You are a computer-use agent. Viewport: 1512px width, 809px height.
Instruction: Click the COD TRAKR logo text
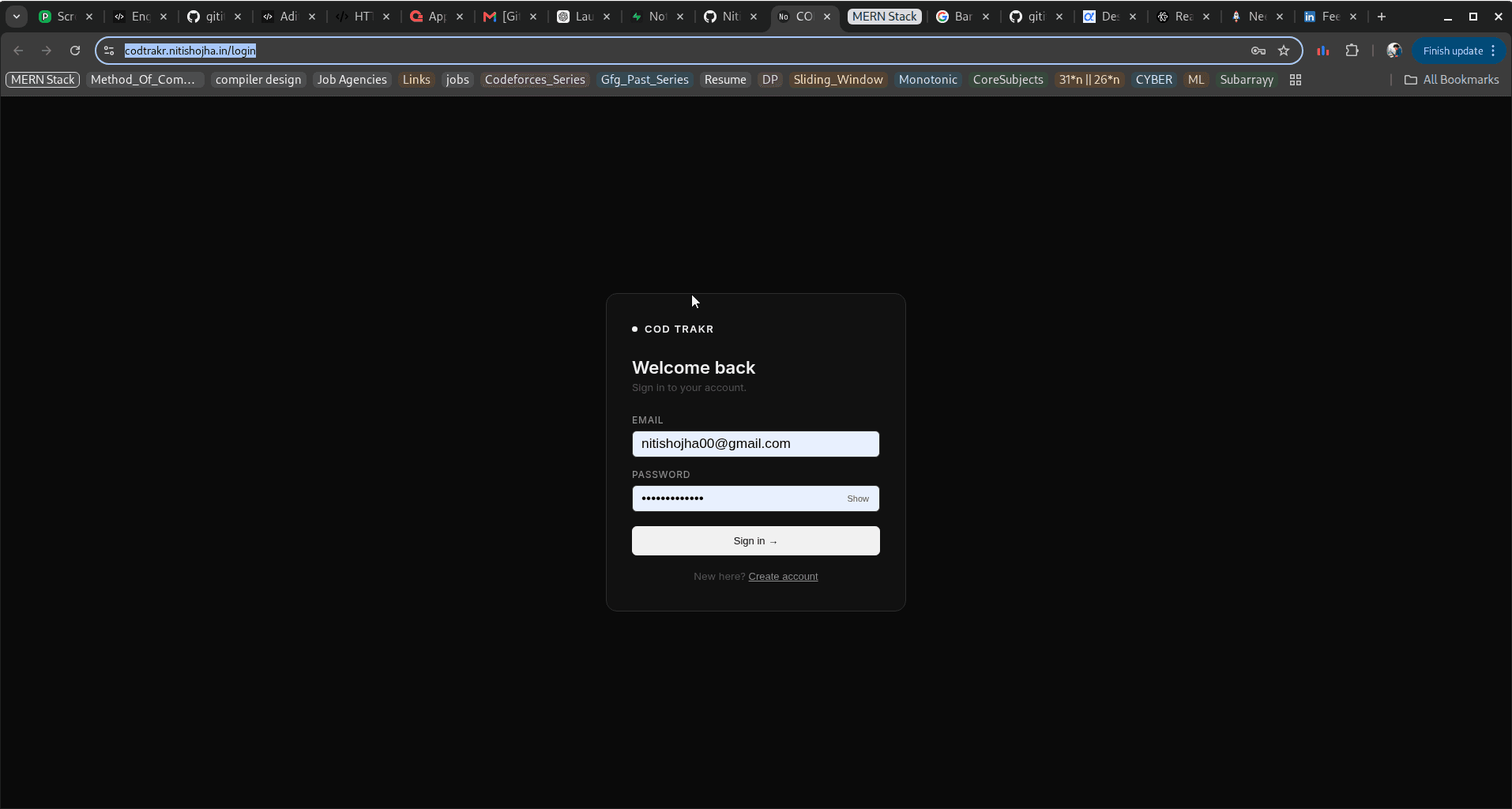679,329
